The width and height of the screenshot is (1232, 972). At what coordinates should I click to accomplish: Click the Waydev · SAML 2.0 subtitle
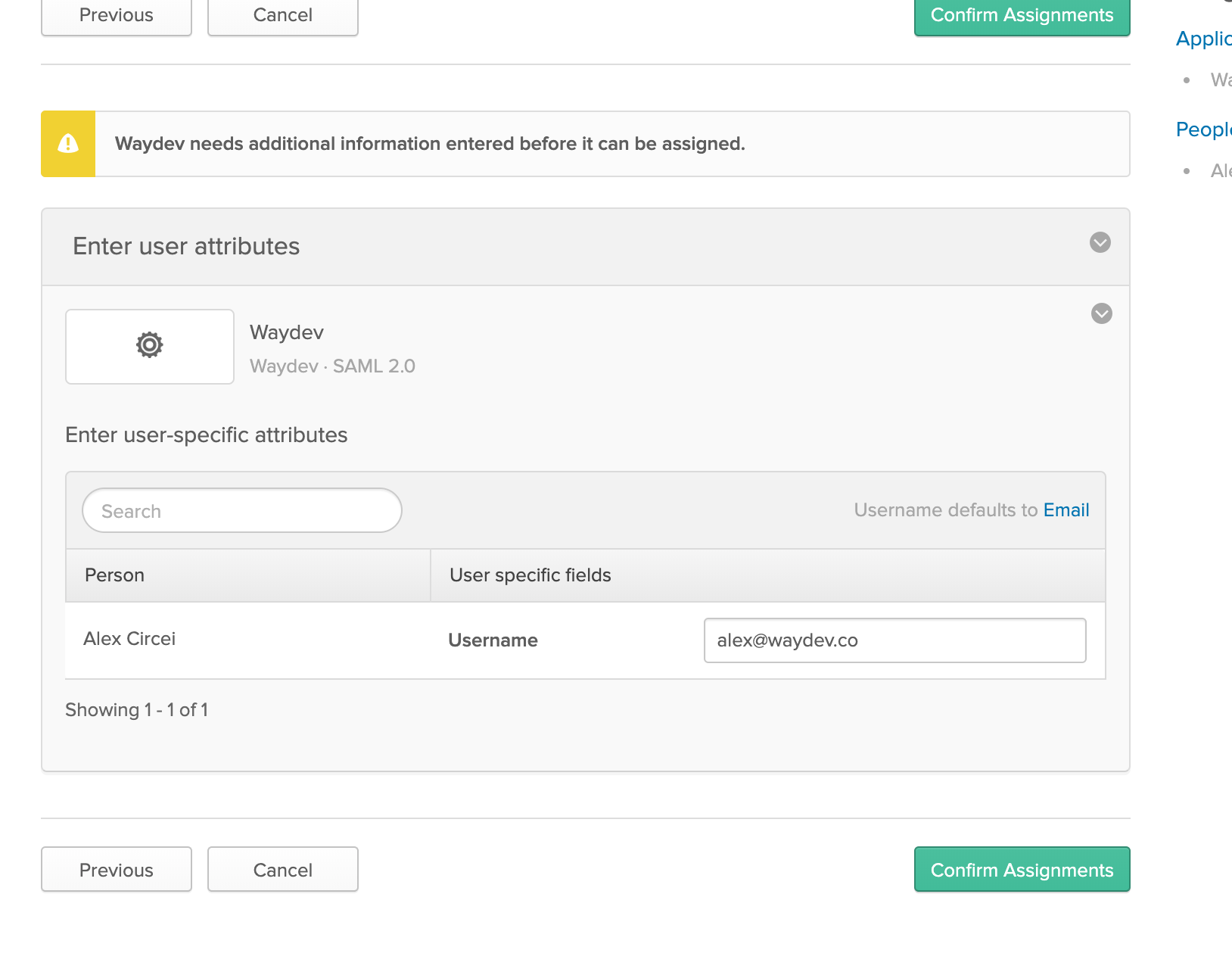[x=332, y=366]
